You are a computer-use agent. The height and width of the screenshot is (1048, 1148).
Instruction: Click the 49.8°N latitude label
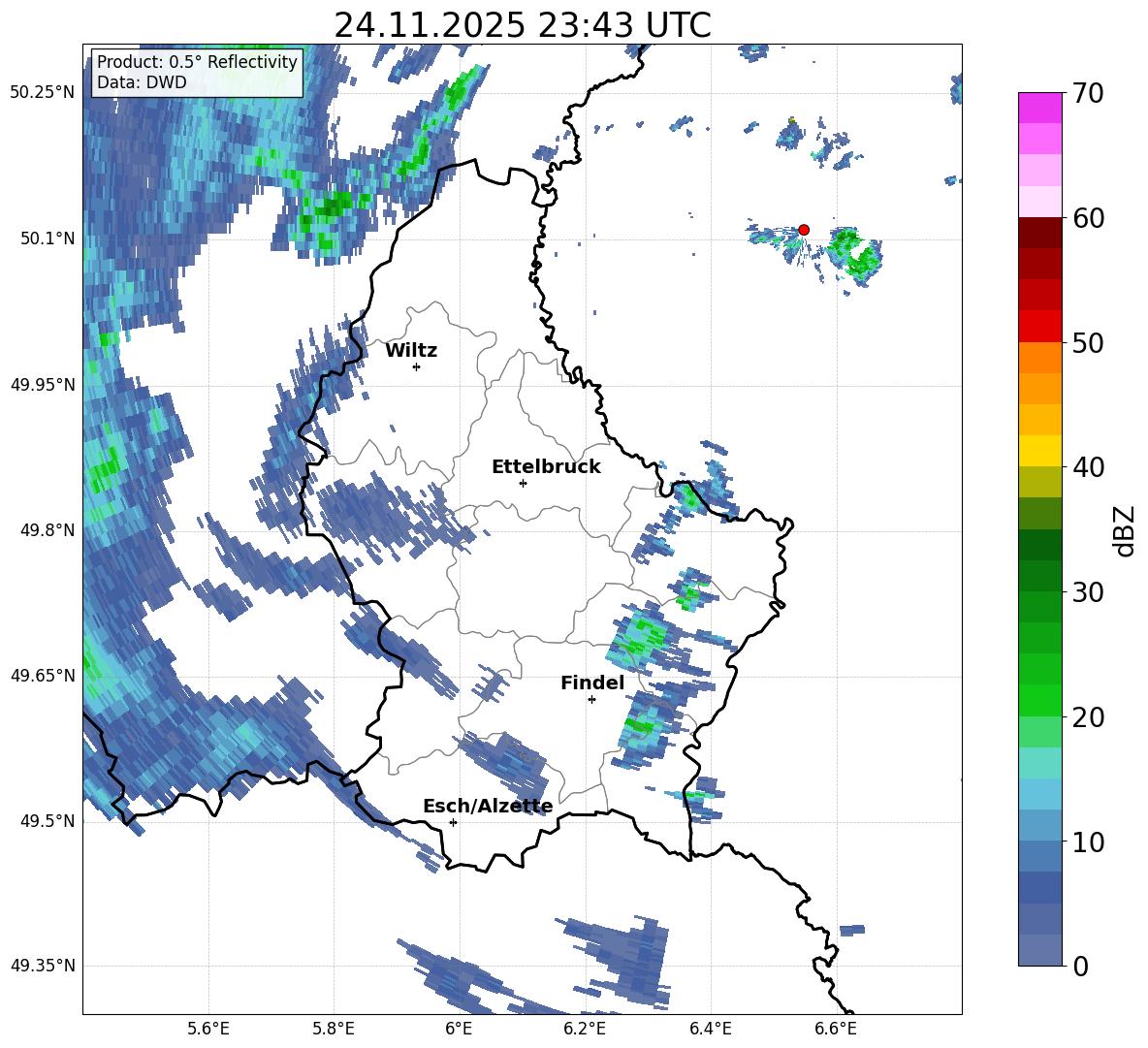click(48, 530)
